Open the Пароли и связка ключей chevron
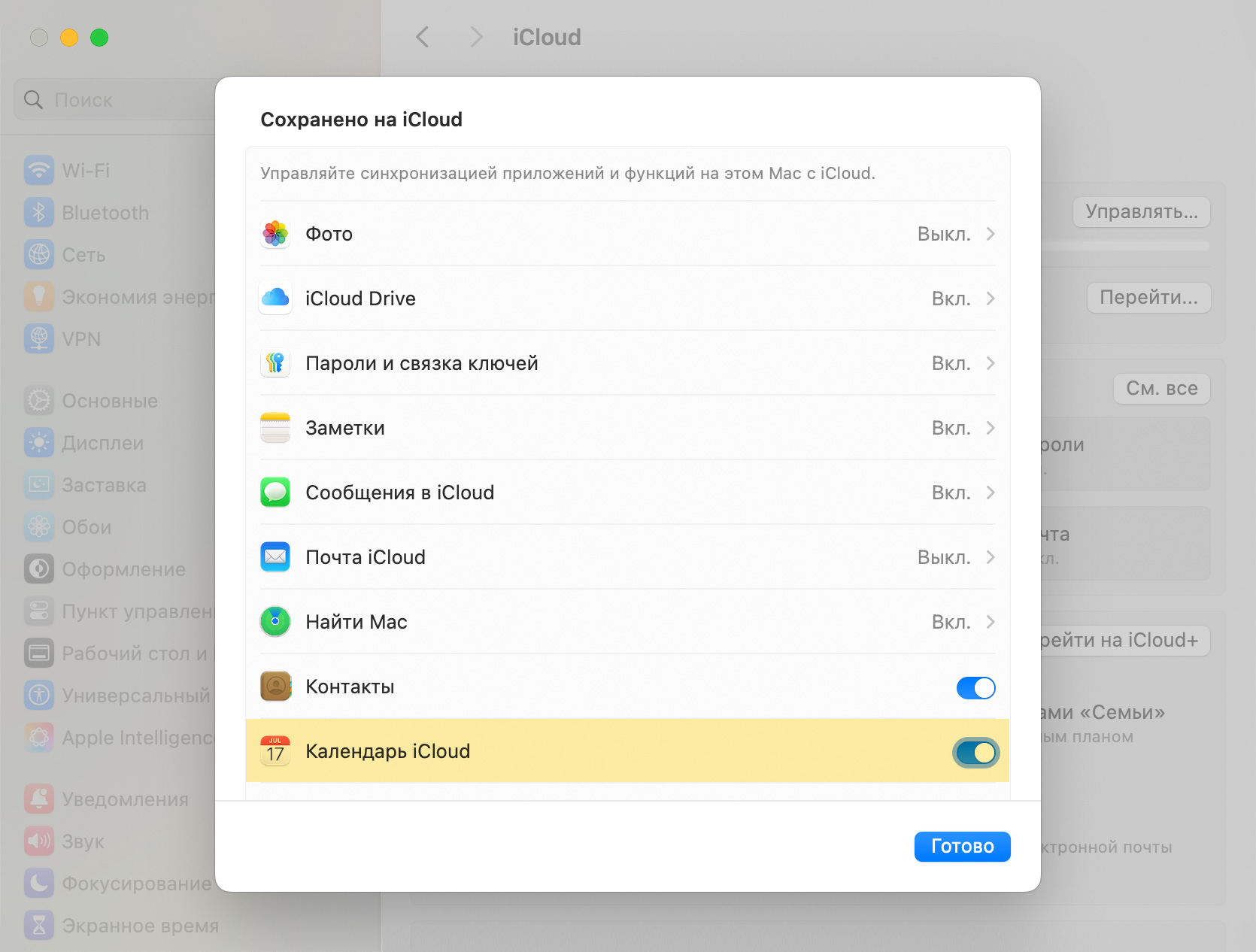 (991, 363)
